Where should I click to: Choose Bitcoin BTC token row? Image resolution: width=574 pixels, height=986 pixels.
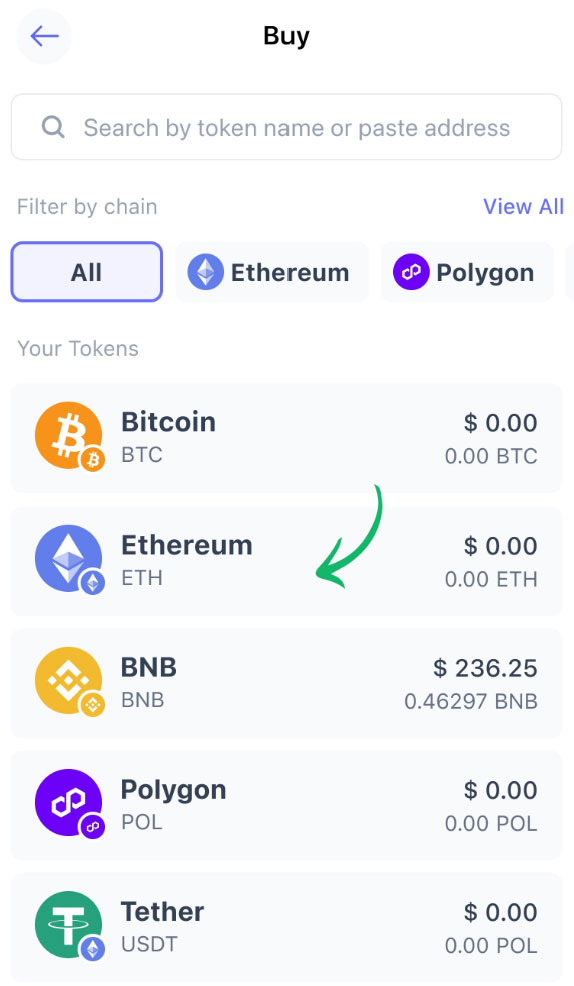click(287, 438)
